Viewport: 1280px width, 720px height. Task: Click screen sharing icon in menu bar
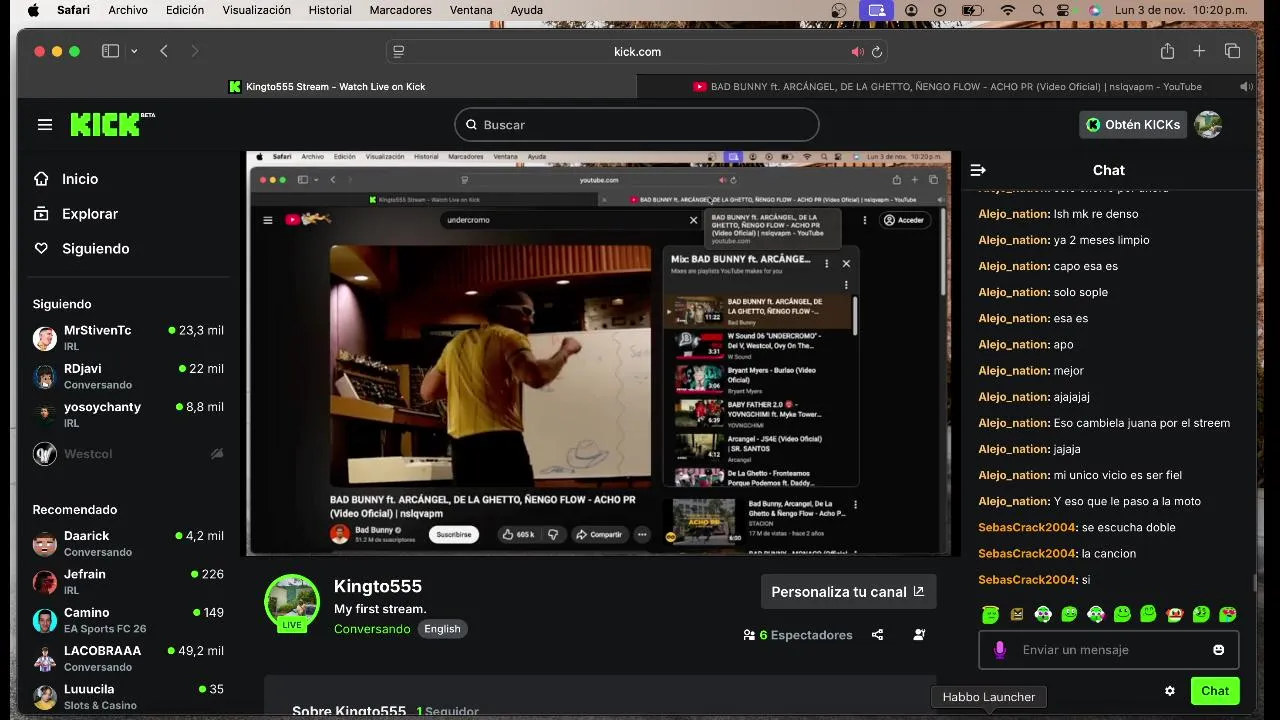click(x=877, y=10)
